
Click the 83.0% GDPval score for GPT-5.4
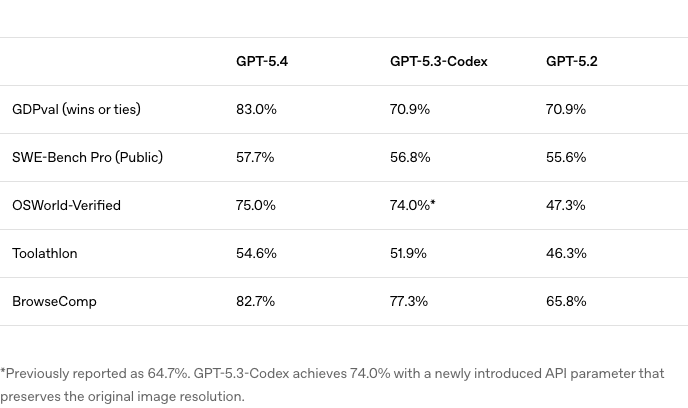[x=256, y=110]
